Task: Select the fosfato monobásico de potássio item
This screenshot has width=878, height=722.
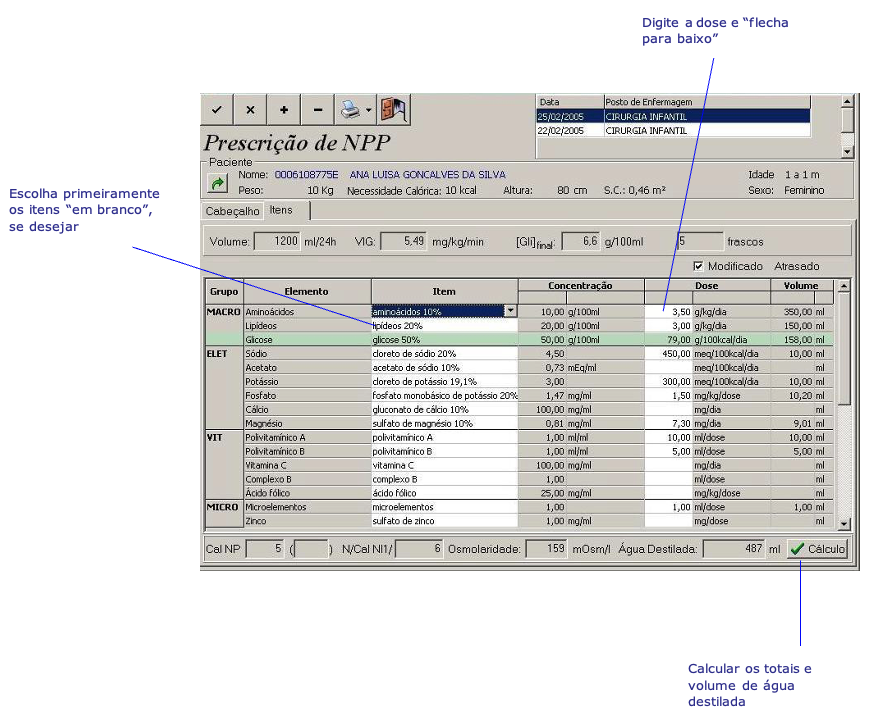Action: (445, 395)
